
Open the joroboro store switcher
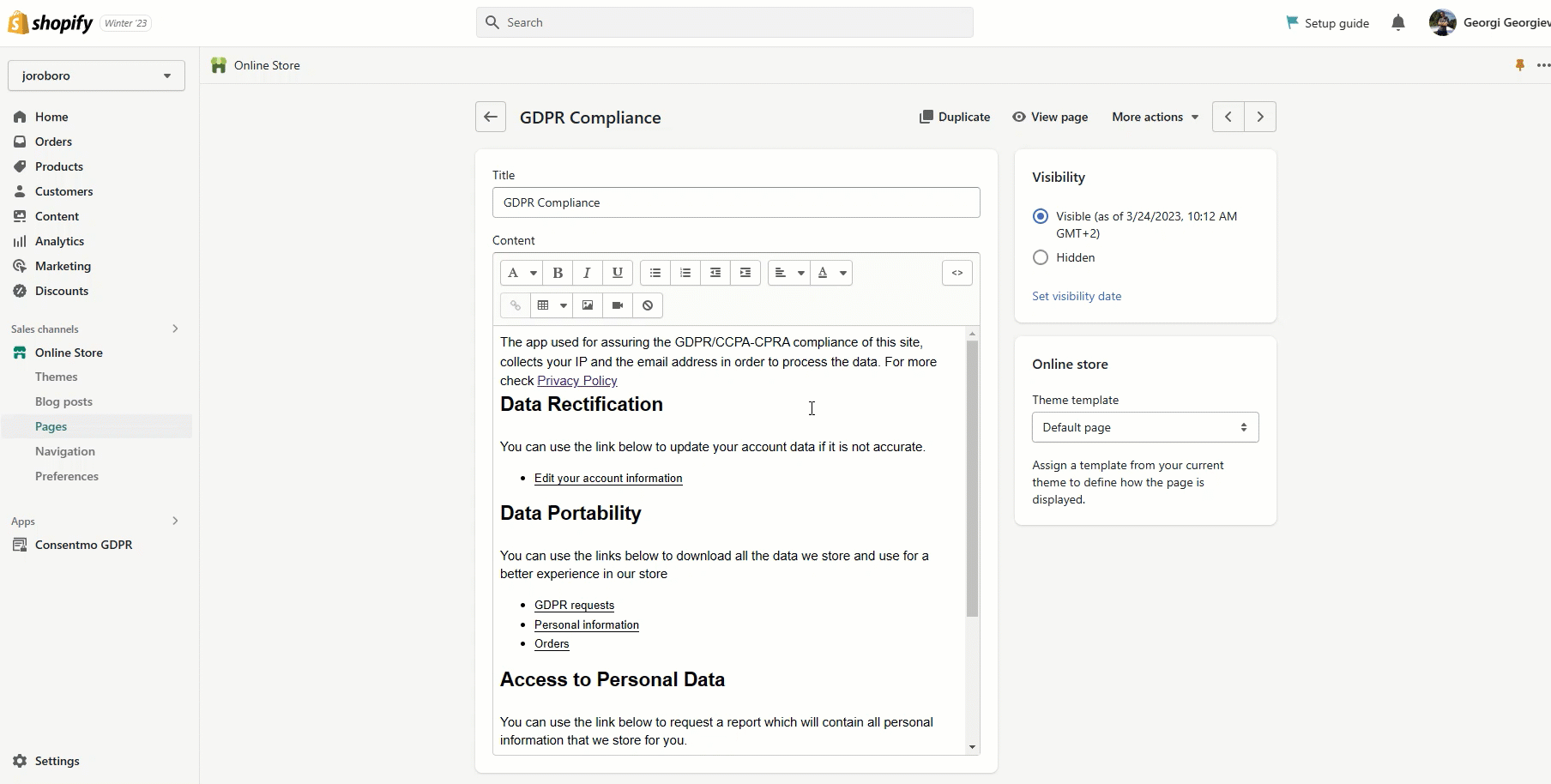pyautogui.click(x=96, y=75)
